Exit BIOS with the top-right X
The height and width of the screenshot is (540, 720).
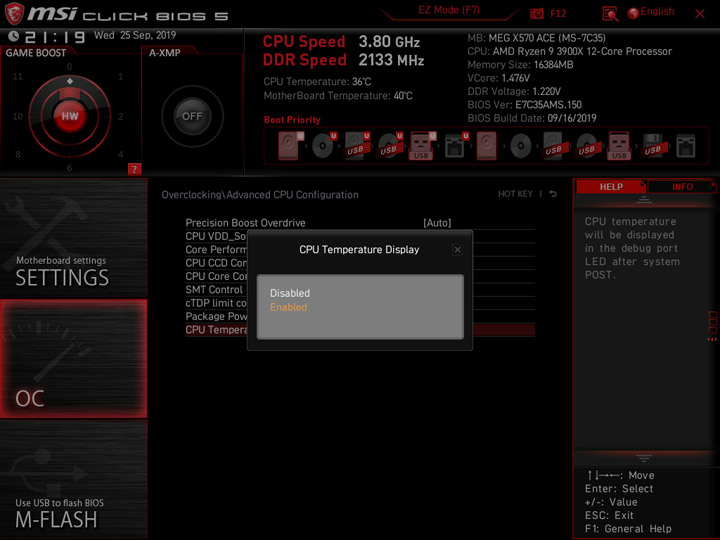(700, 14)
